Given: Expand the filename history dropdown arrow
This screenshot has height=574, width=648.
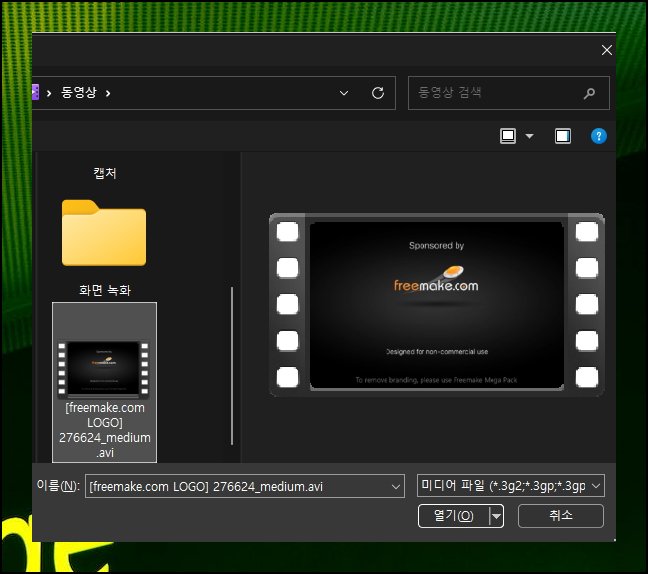Looking at the screenshot, I should pos(395,486).
